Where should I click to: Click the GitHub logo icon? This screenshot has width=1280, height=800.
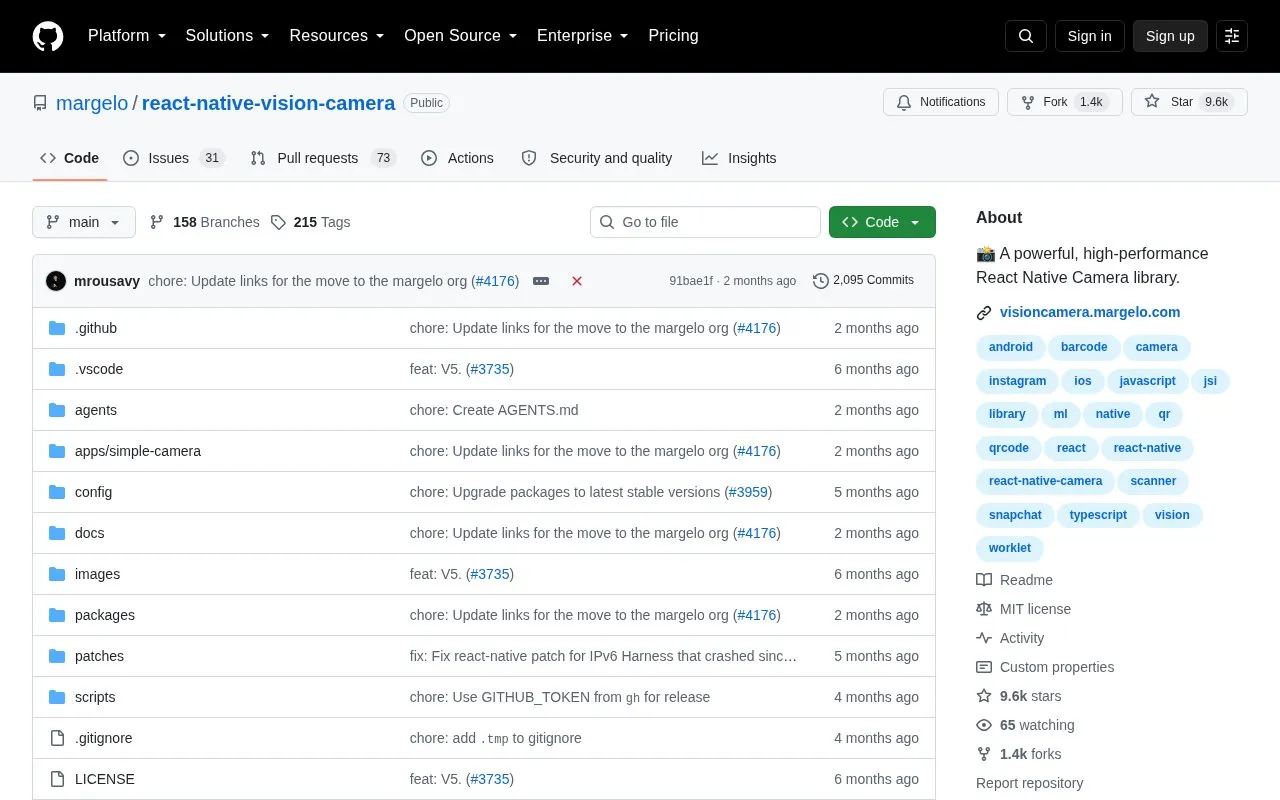48,36
